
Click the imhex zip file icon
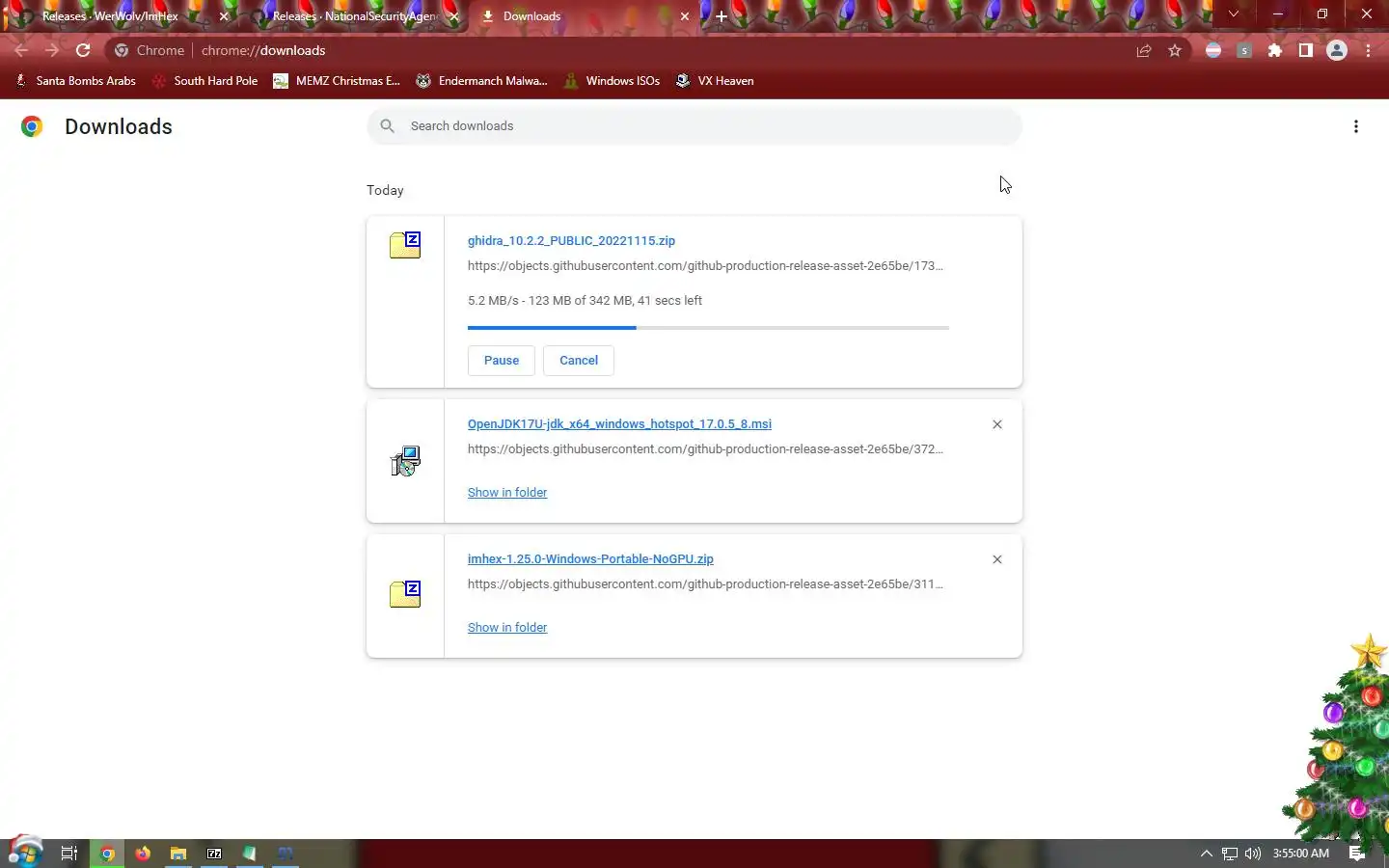pyautogui.click(x=405, y=594)
